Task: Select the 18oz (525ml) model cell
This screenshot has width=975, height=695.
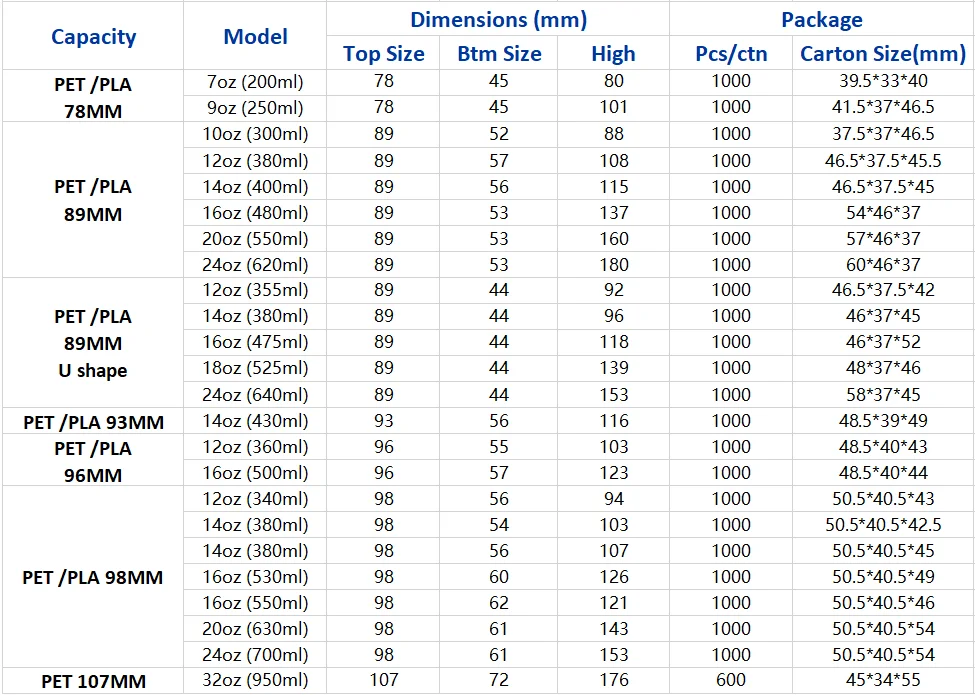Action: [x=255, y=368]
